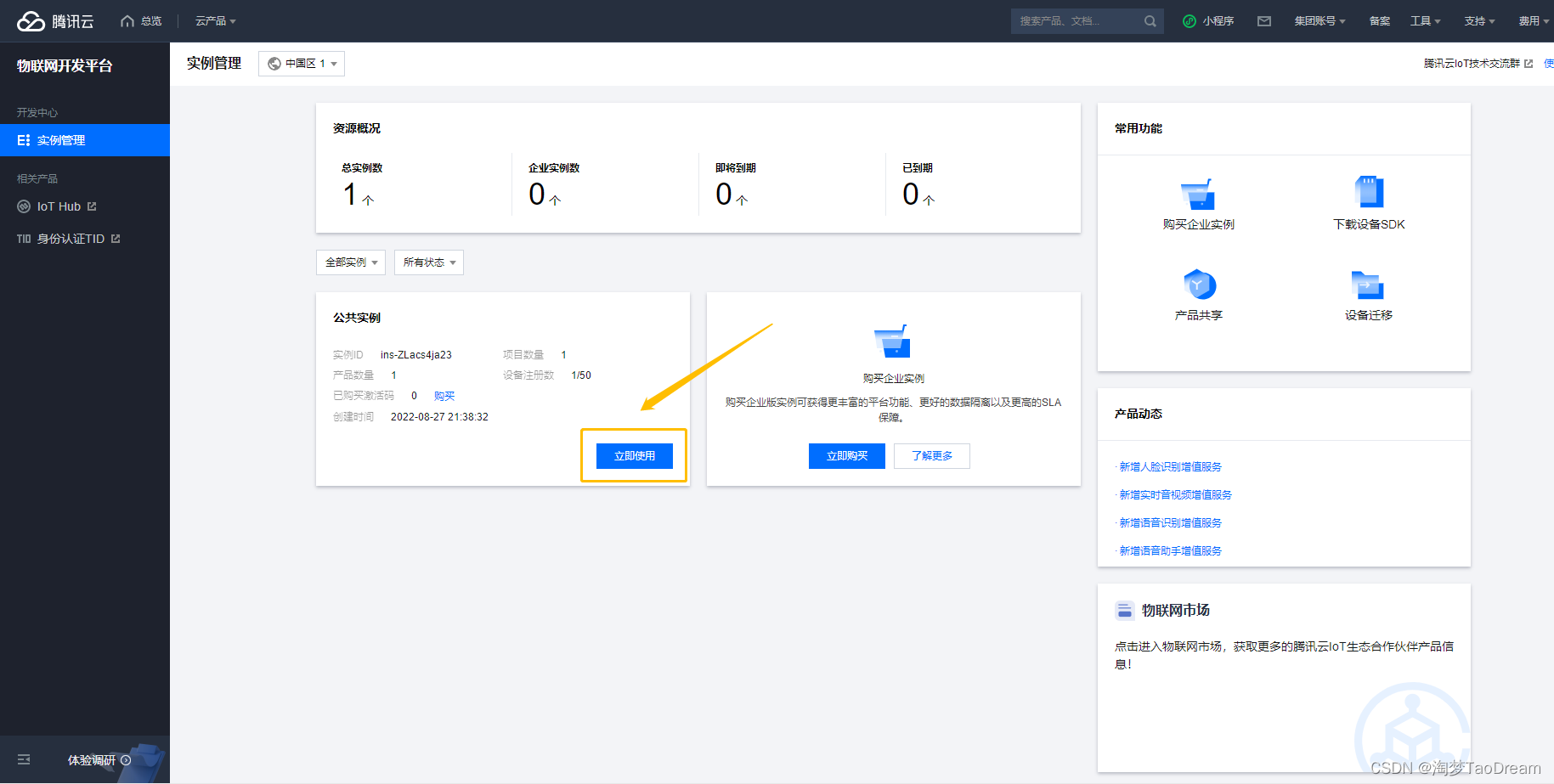Click 立即使用 on the public instance

pos(635,456)
